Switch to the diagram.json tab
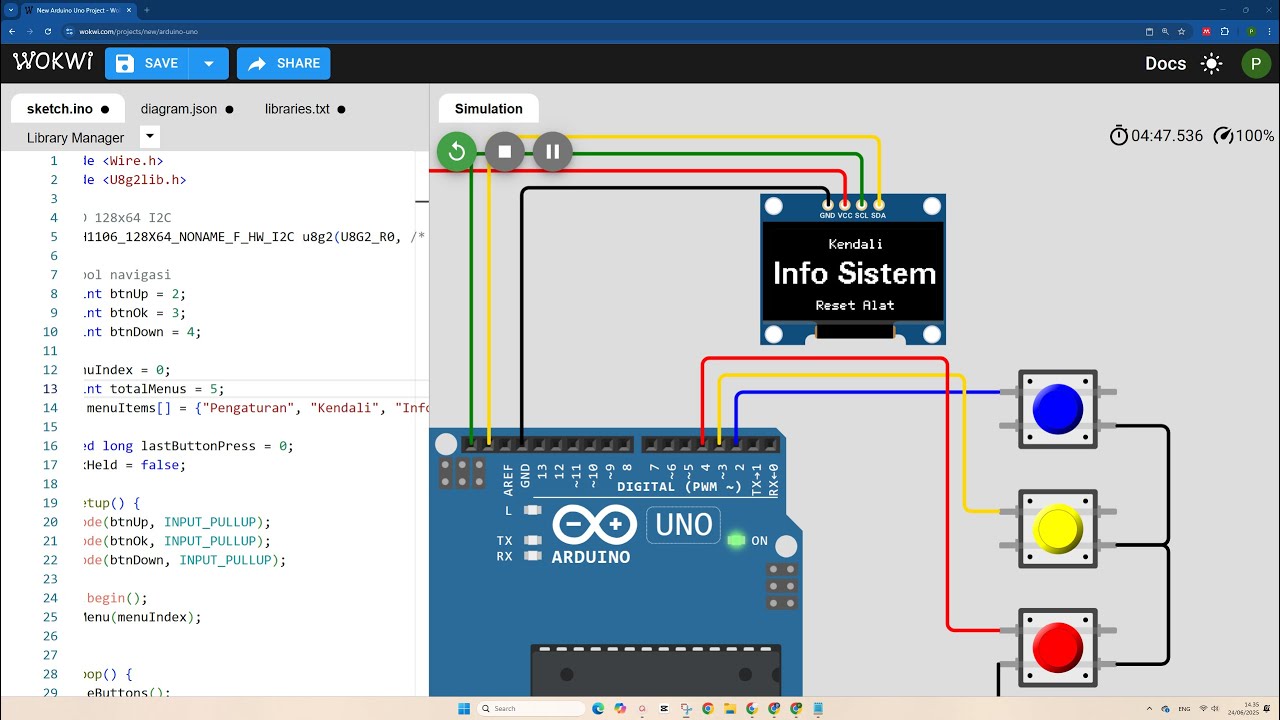This screenshot has height=720, width=1280. click(187, 109)
